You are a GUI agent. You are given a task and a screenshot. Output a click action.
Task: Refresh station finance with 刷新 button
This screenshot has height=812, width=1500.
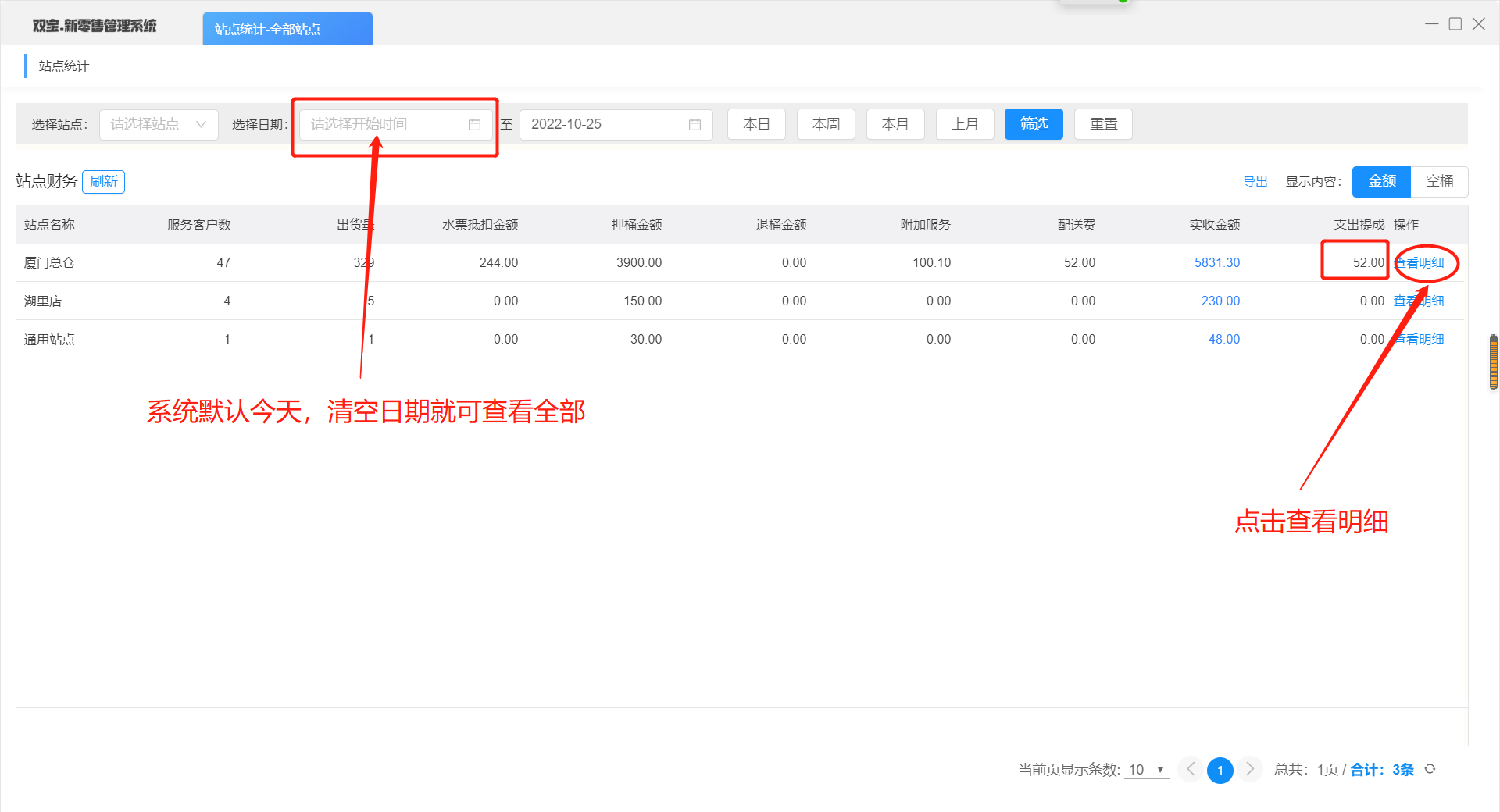[x=103, y=182]
